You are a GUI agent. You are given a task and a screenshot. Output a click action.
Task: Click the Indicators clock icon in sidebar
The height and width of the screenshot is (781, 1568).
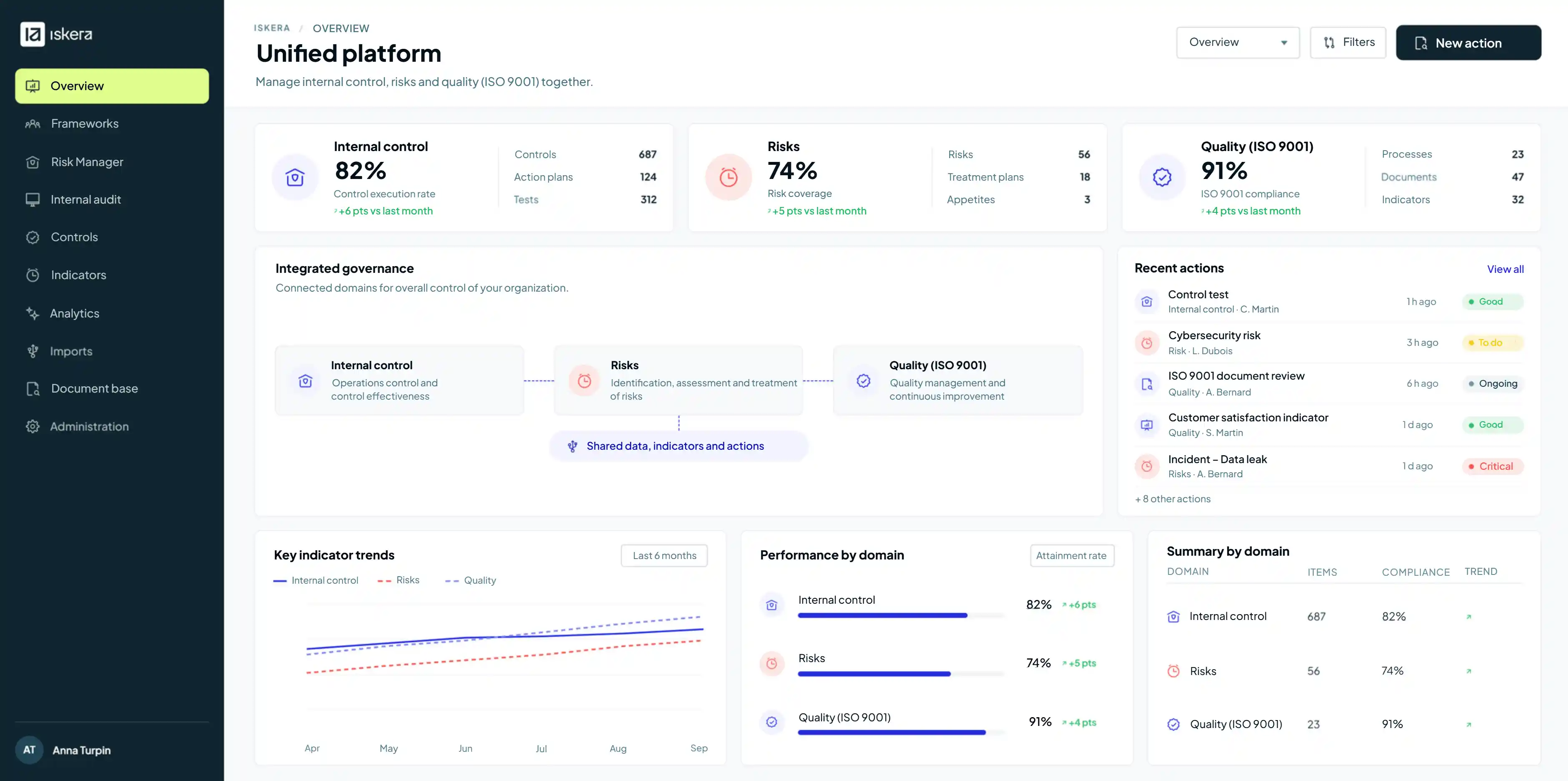click(33, 275)
